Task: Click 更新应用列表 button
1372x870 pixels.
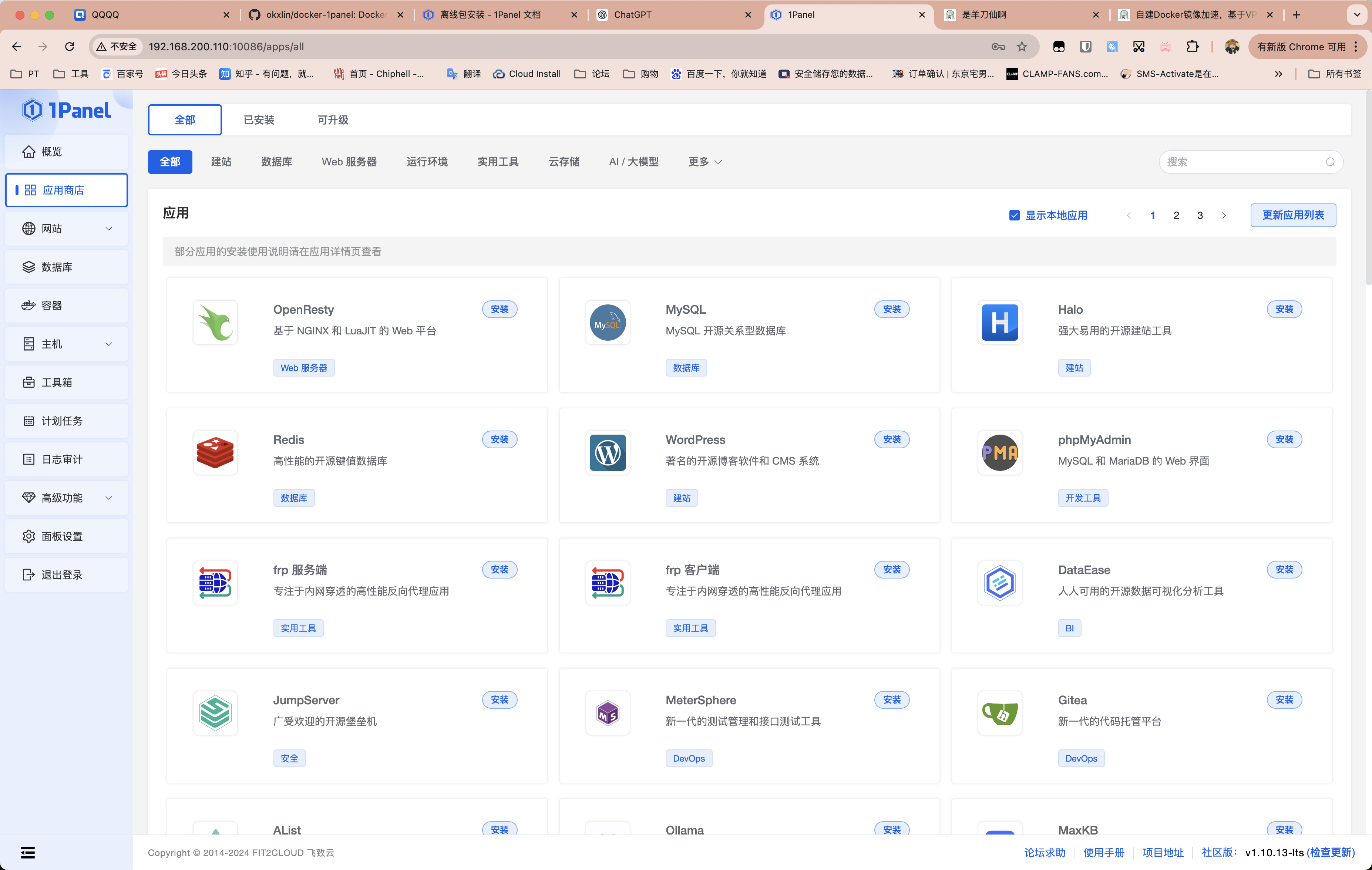Action: click(1293, 215)
